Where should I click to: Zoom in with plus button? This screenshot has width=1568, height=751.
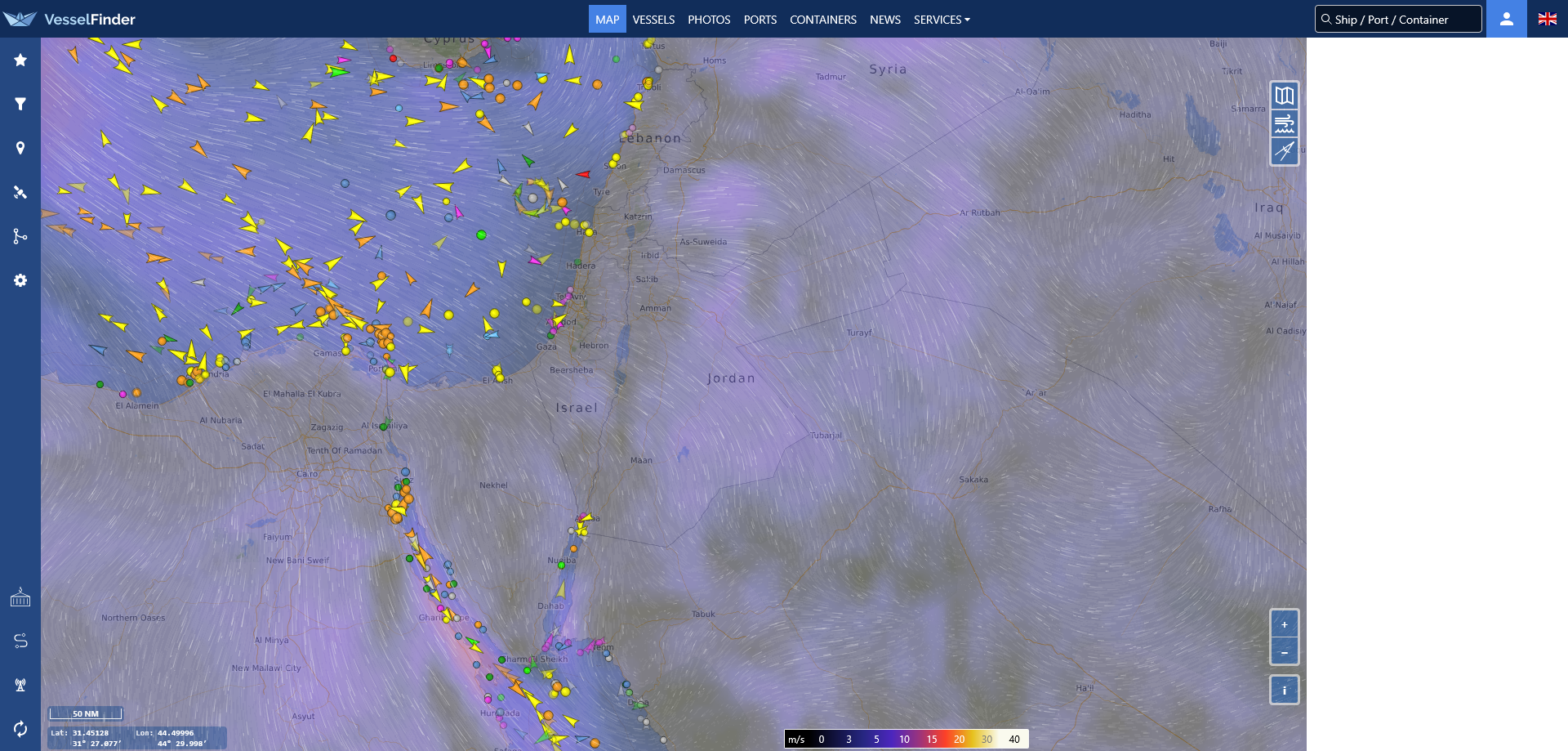(x=1285, y=624)
